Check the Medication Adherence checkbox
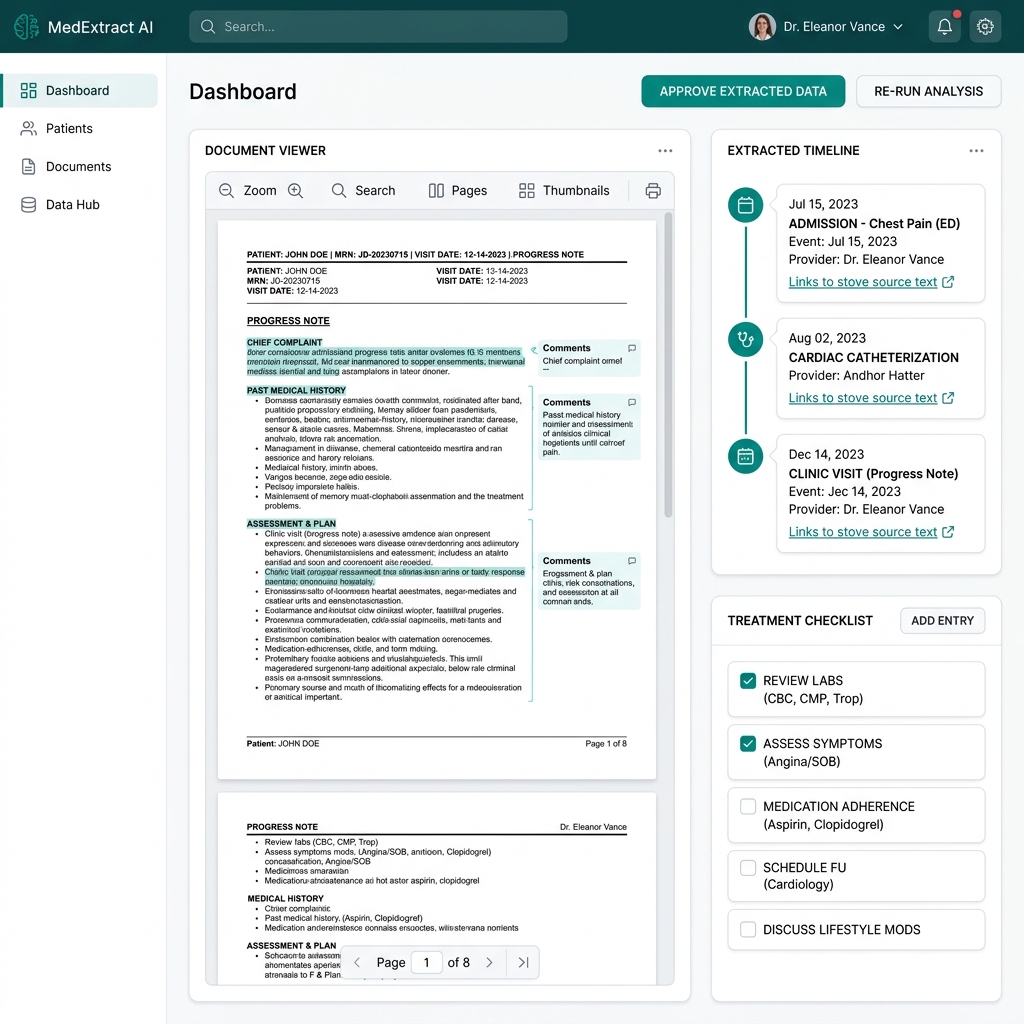This screenshot has width=1024, height=1024. coord(747,807)
